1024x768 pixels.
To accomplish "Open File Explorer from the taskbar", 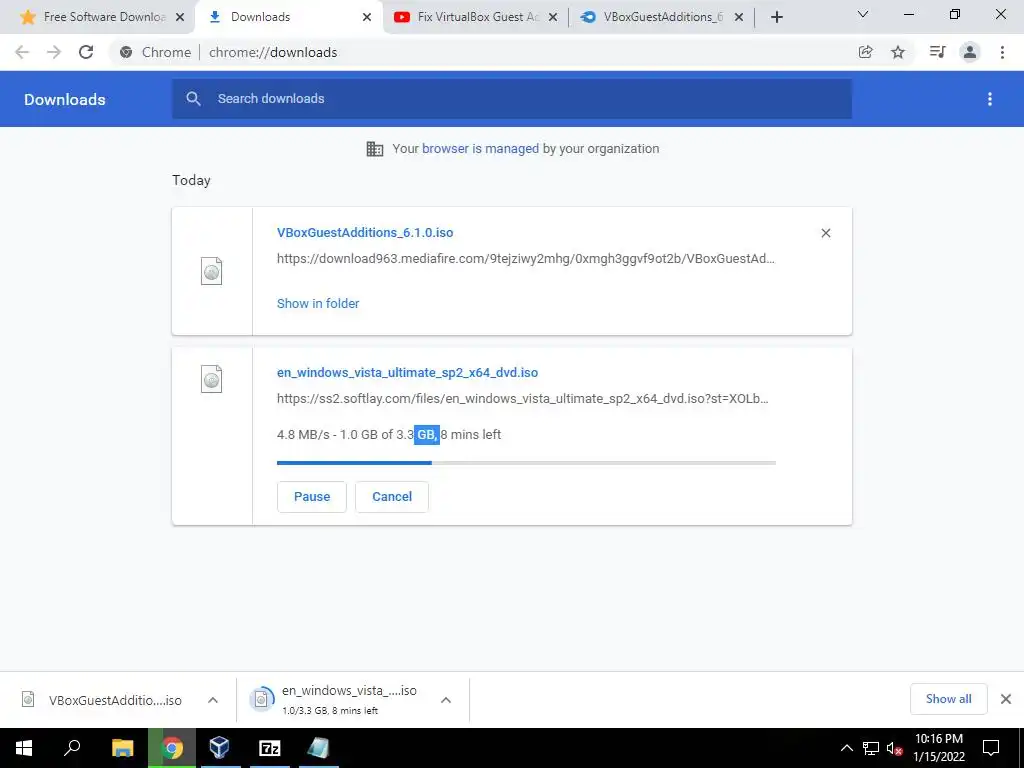I will click(x=123, y=748).
